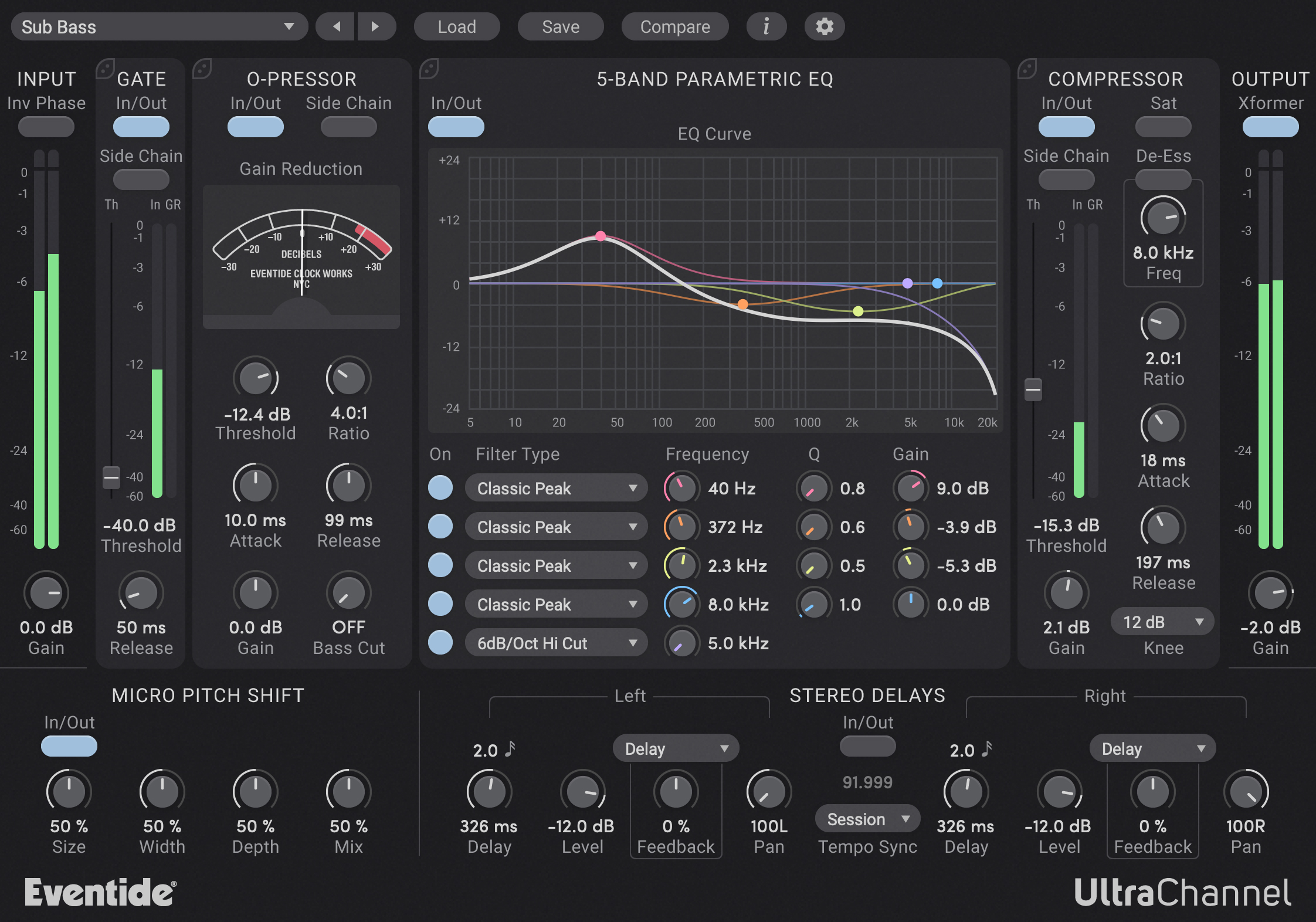Click the leaf icon on the 5-Band EQ panel
1316x922 pixels.
click(x=430, y=68)
